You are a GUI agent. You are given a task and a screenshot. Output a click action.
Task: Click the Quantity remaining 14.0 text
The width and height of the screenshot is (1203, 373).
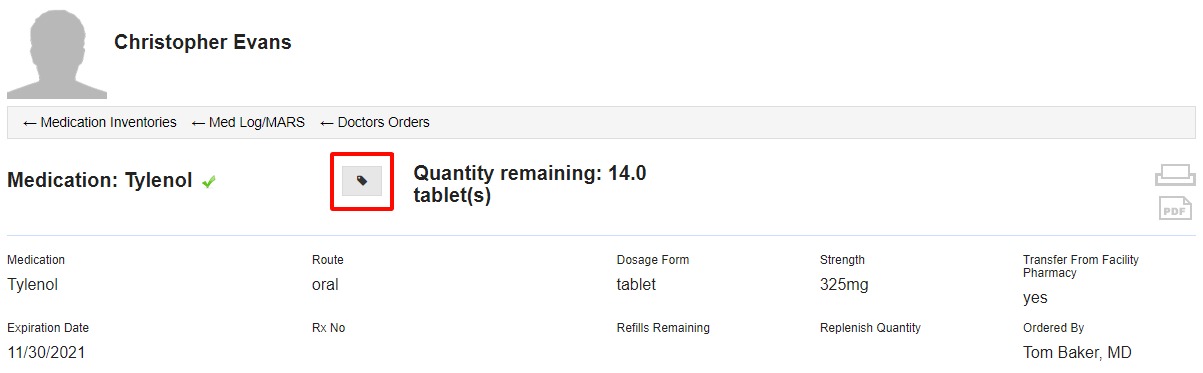[530, 184]
